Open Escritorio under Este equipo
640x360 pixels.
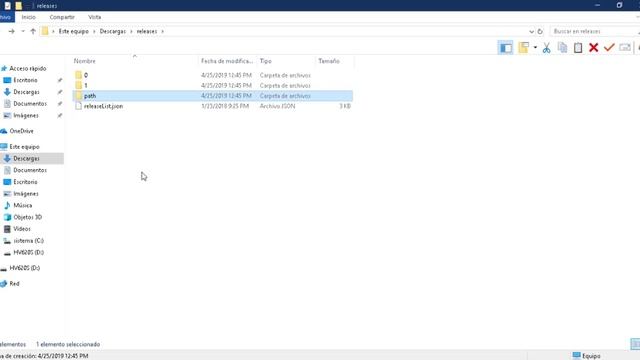[x=25, y=182]
